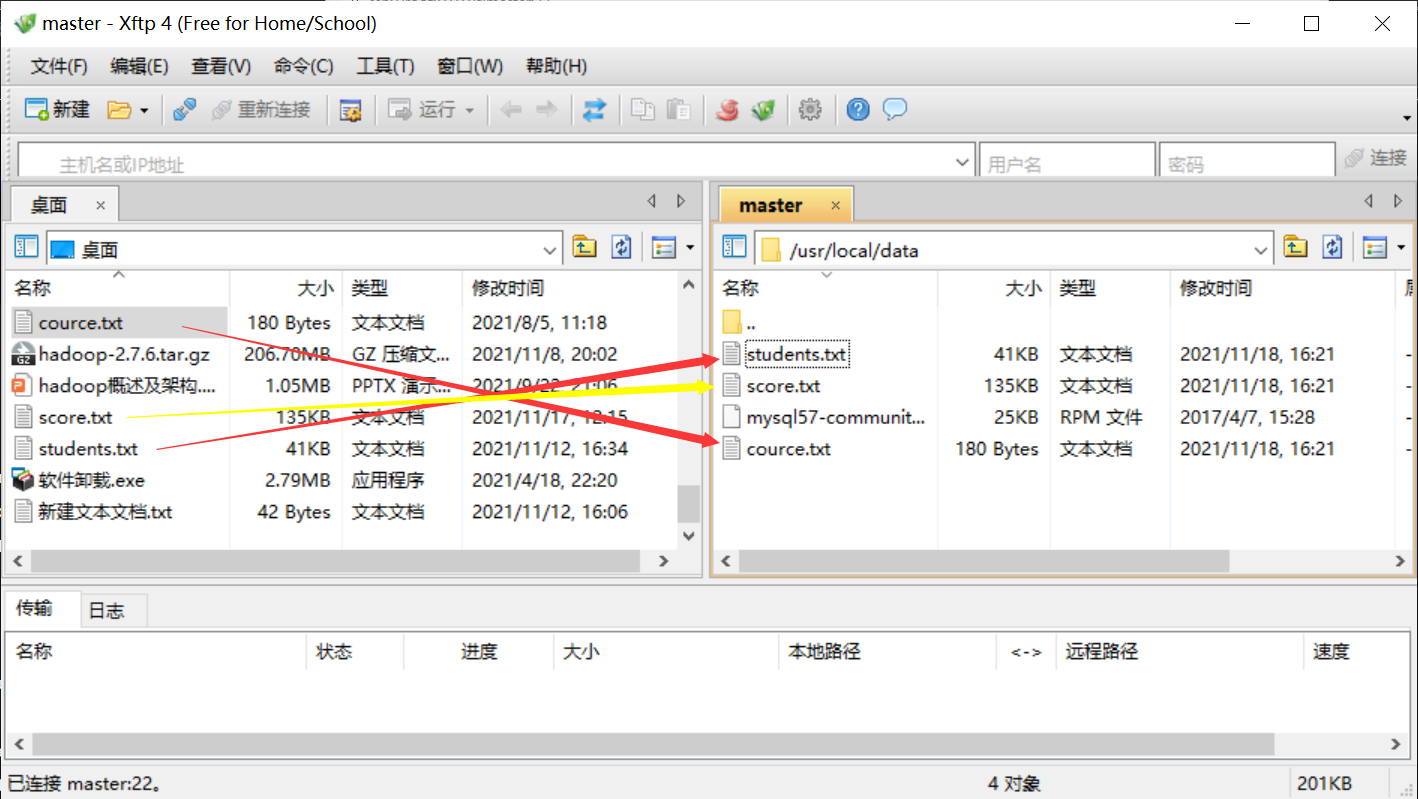Toggle folder tree icon in local pane
Viewport: 1418px width, 799px height.
point(25,247)
